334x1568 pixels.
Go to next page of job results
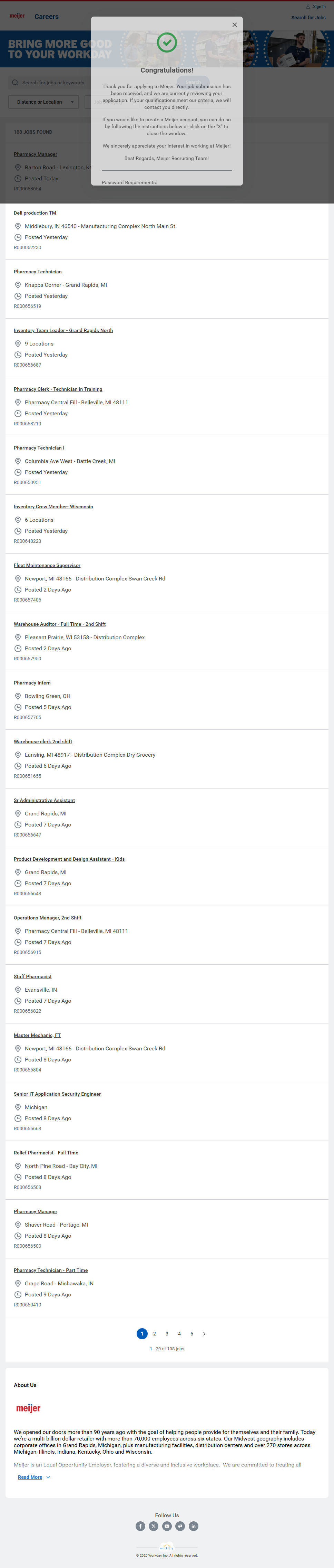204,1334
